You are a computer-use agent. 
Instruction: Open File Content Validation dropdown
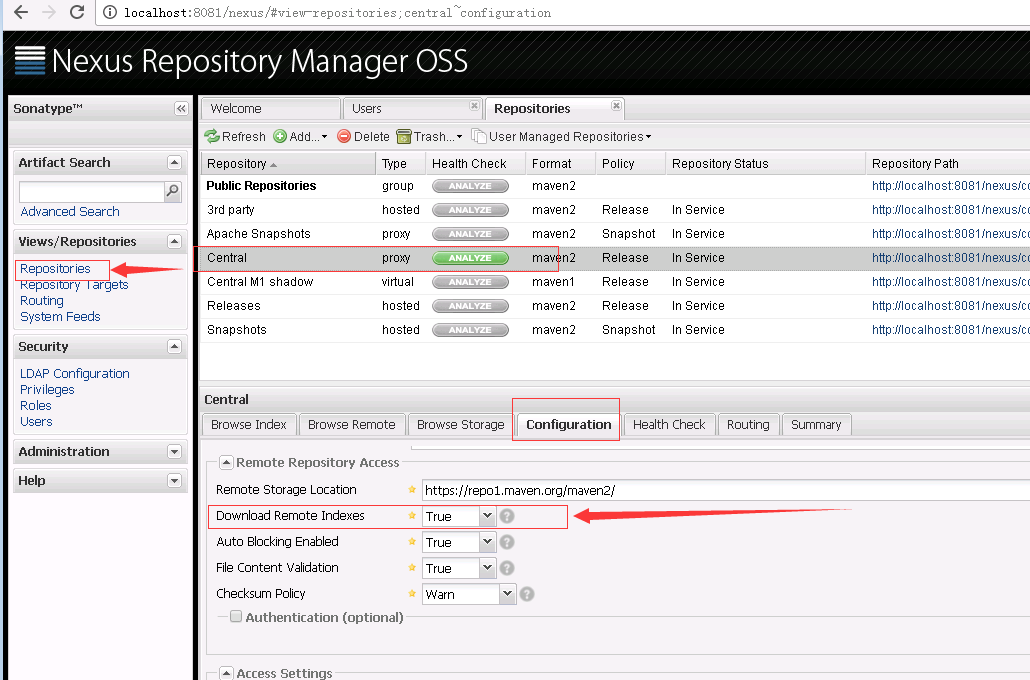coord(487,568)
